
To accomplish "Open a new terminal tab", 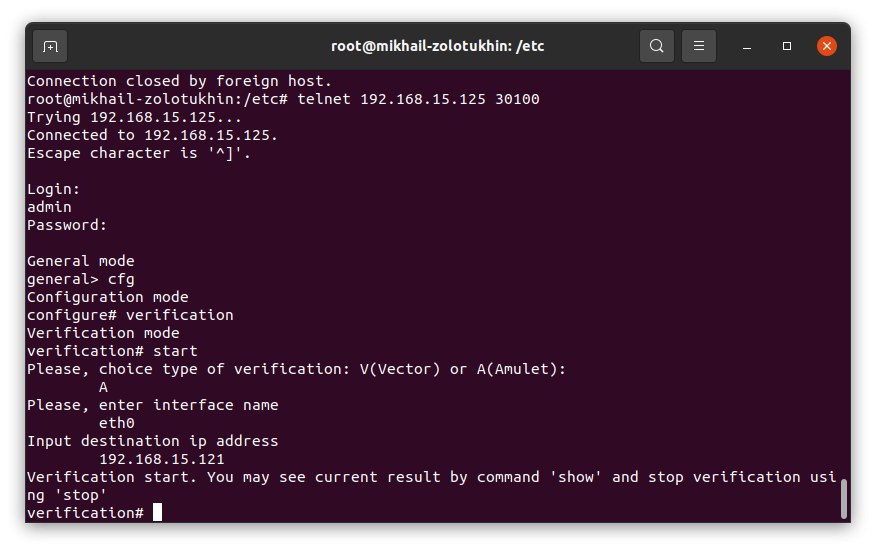I will tap(50, 46).
